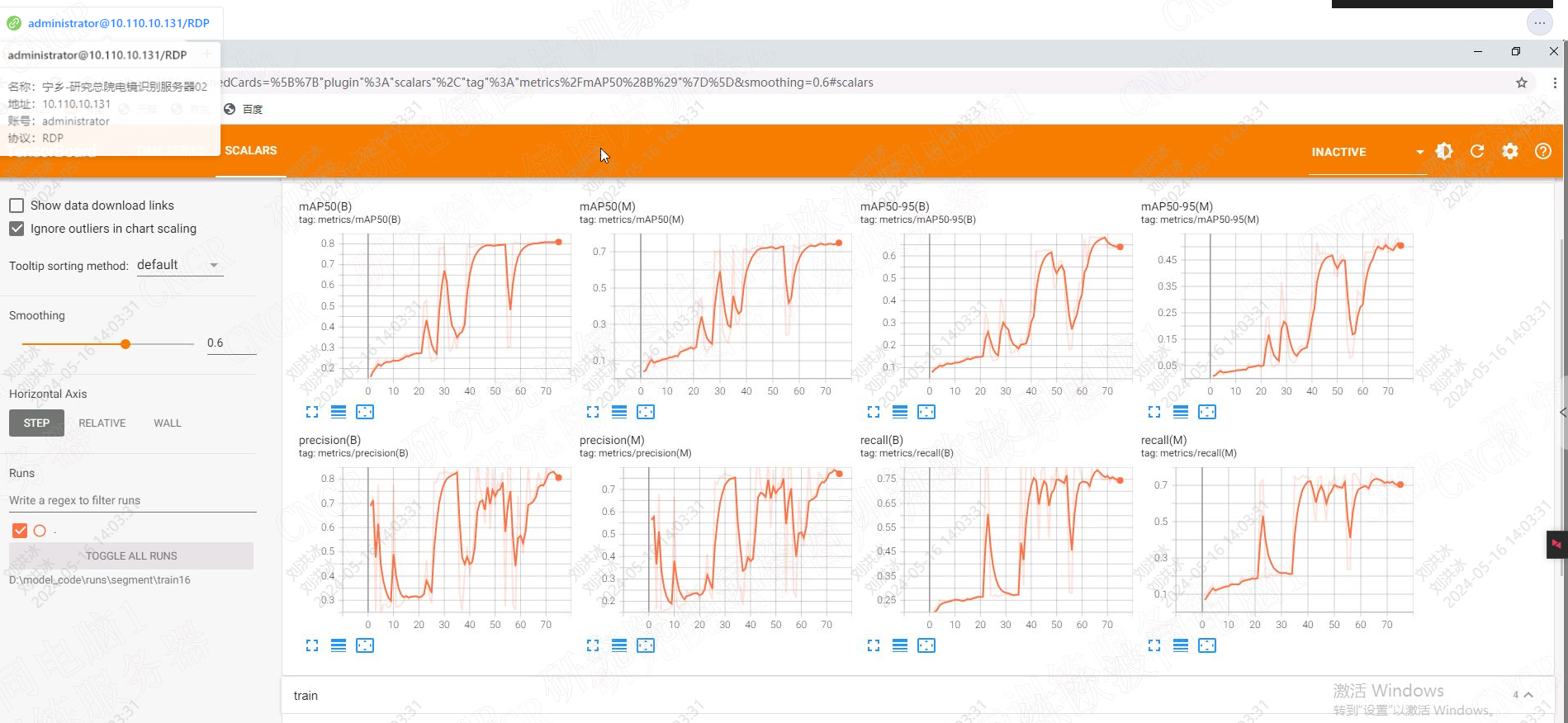Image resolution: width=1568 pixels, height=723 pixels.
Task: Select WALL horizontal axis option
Action: pos(168,423)
